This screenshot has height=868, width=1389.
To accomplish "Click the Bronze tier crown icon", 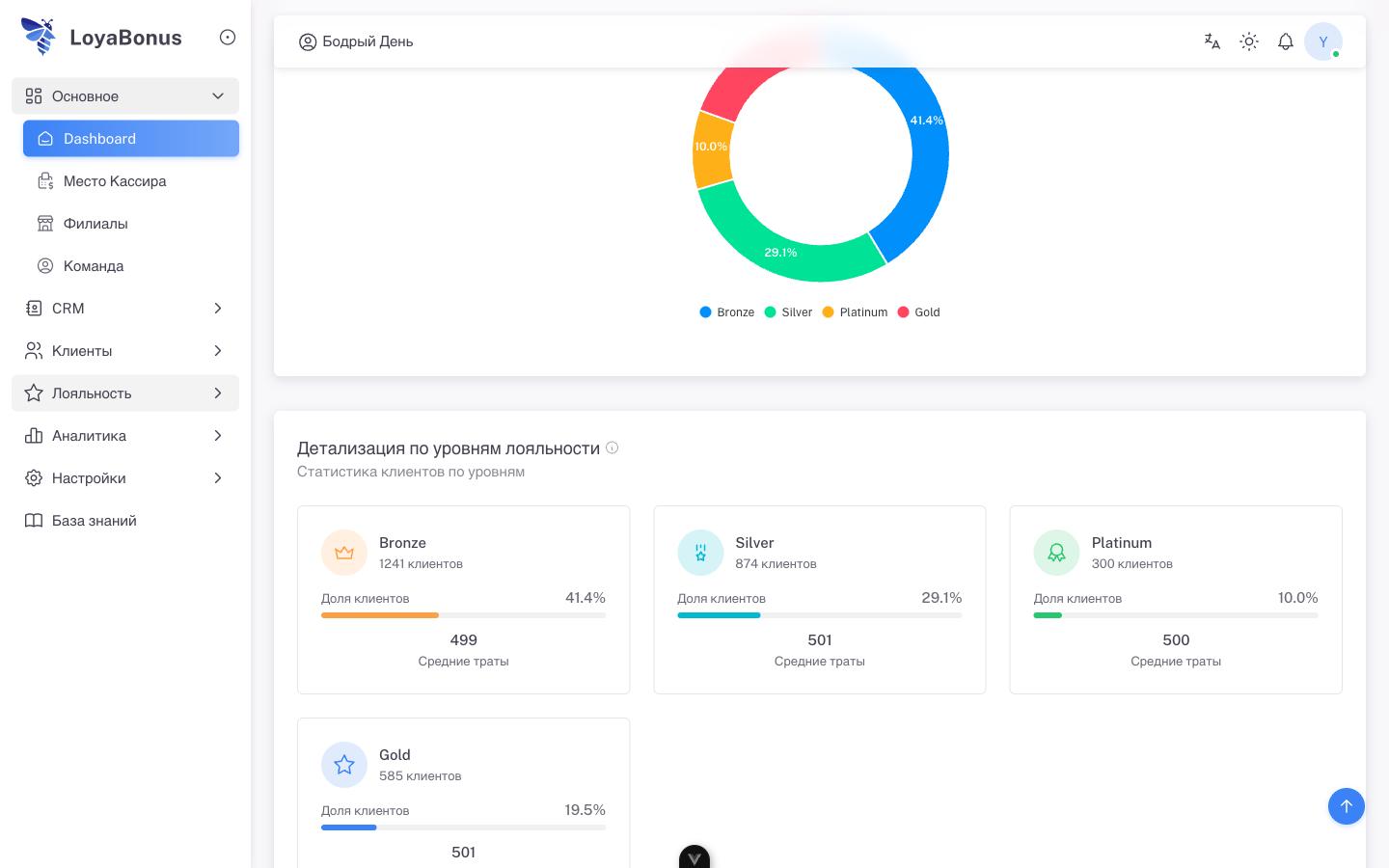I will pyautogui.click(x=343, y=552).
